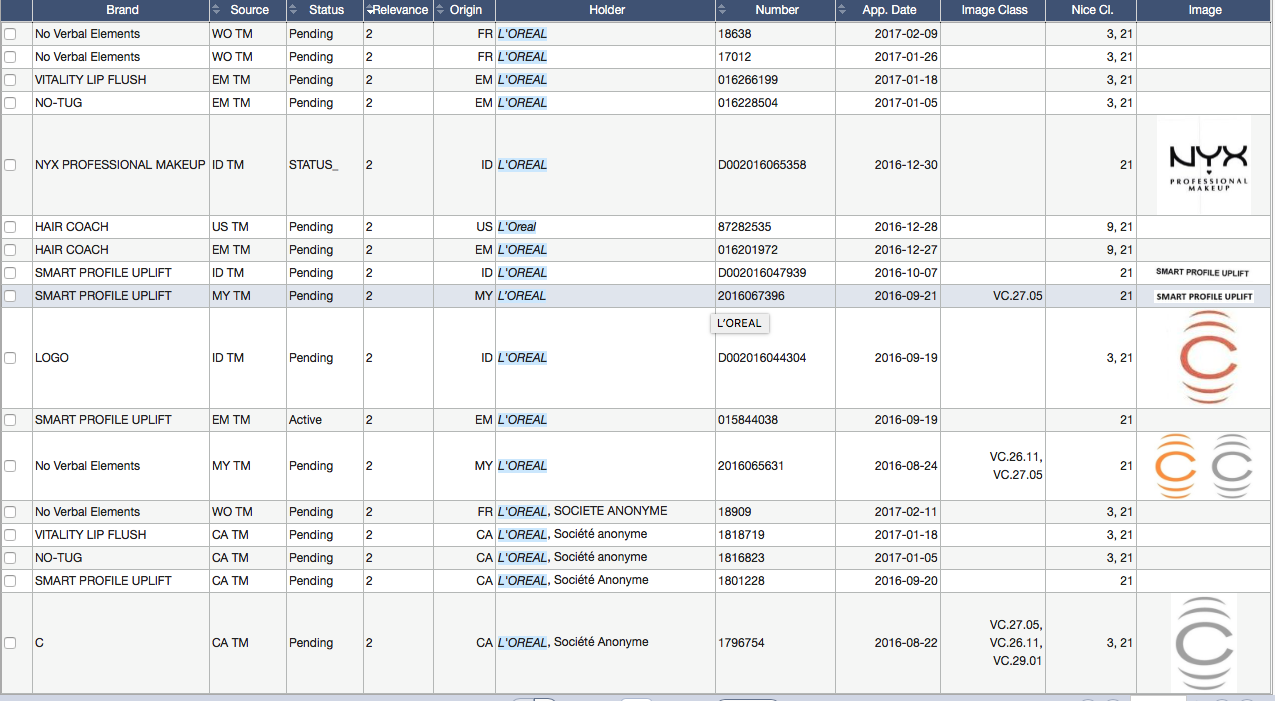Click the application date 2016-08-24

906,466
